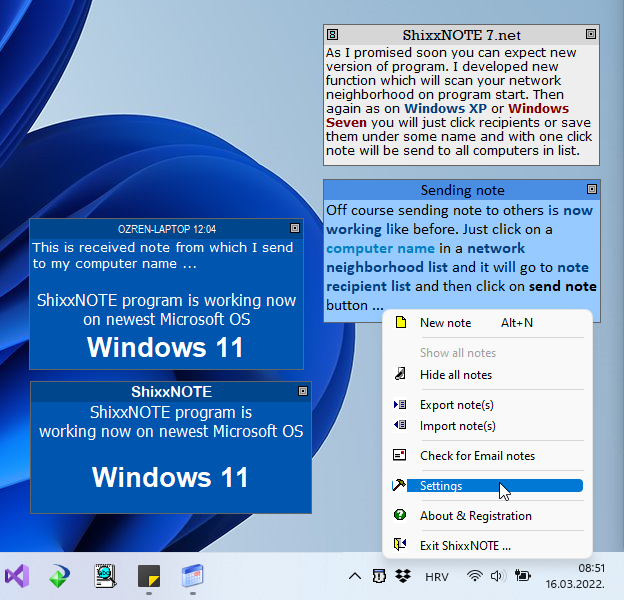Screen dimensions: 624x600
Task: Click the Export note(s) arrow icon
Action: click(400, 405)
